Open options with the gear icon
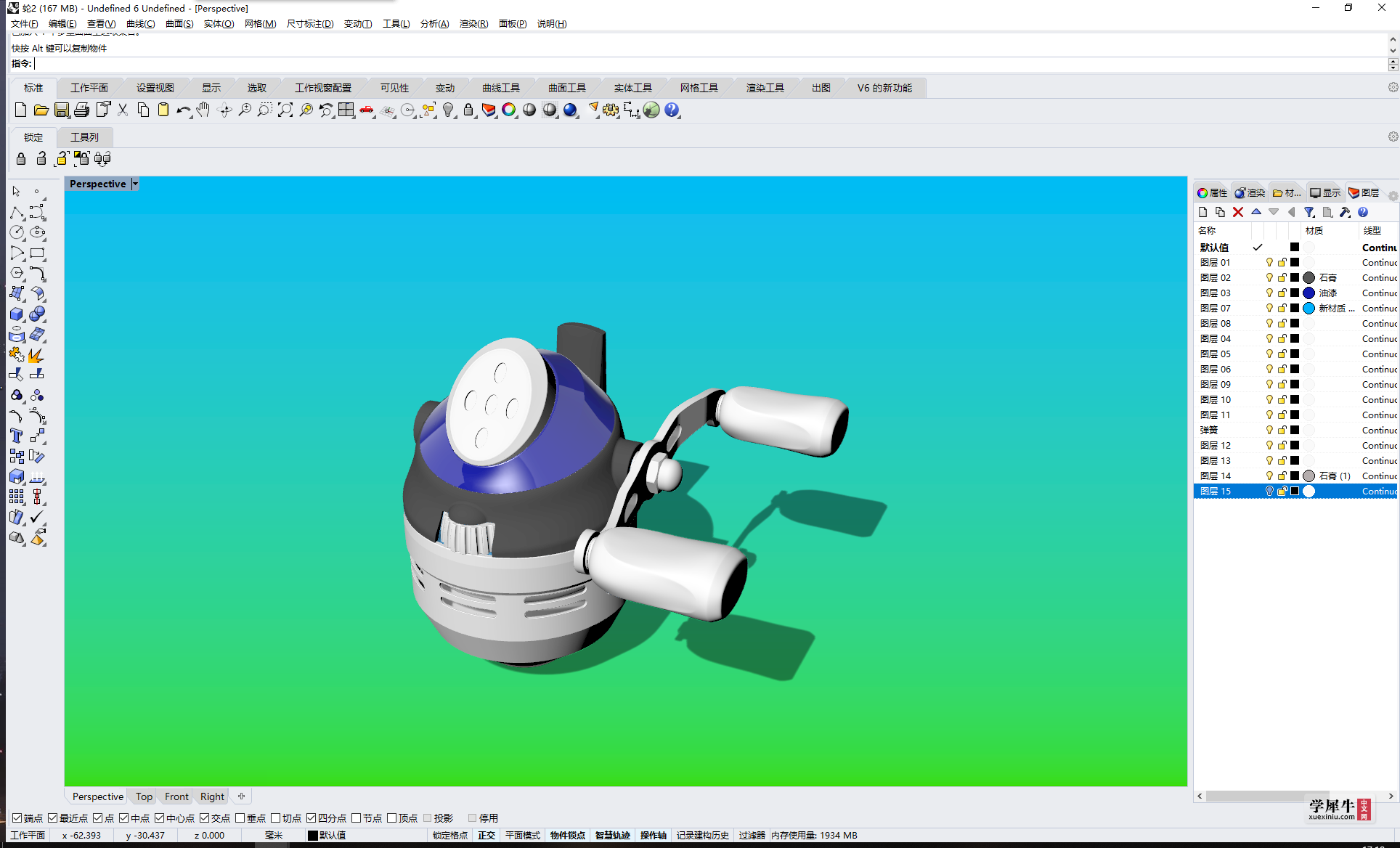Screen dimensions: 1400x848 click(x=611, y=110)
